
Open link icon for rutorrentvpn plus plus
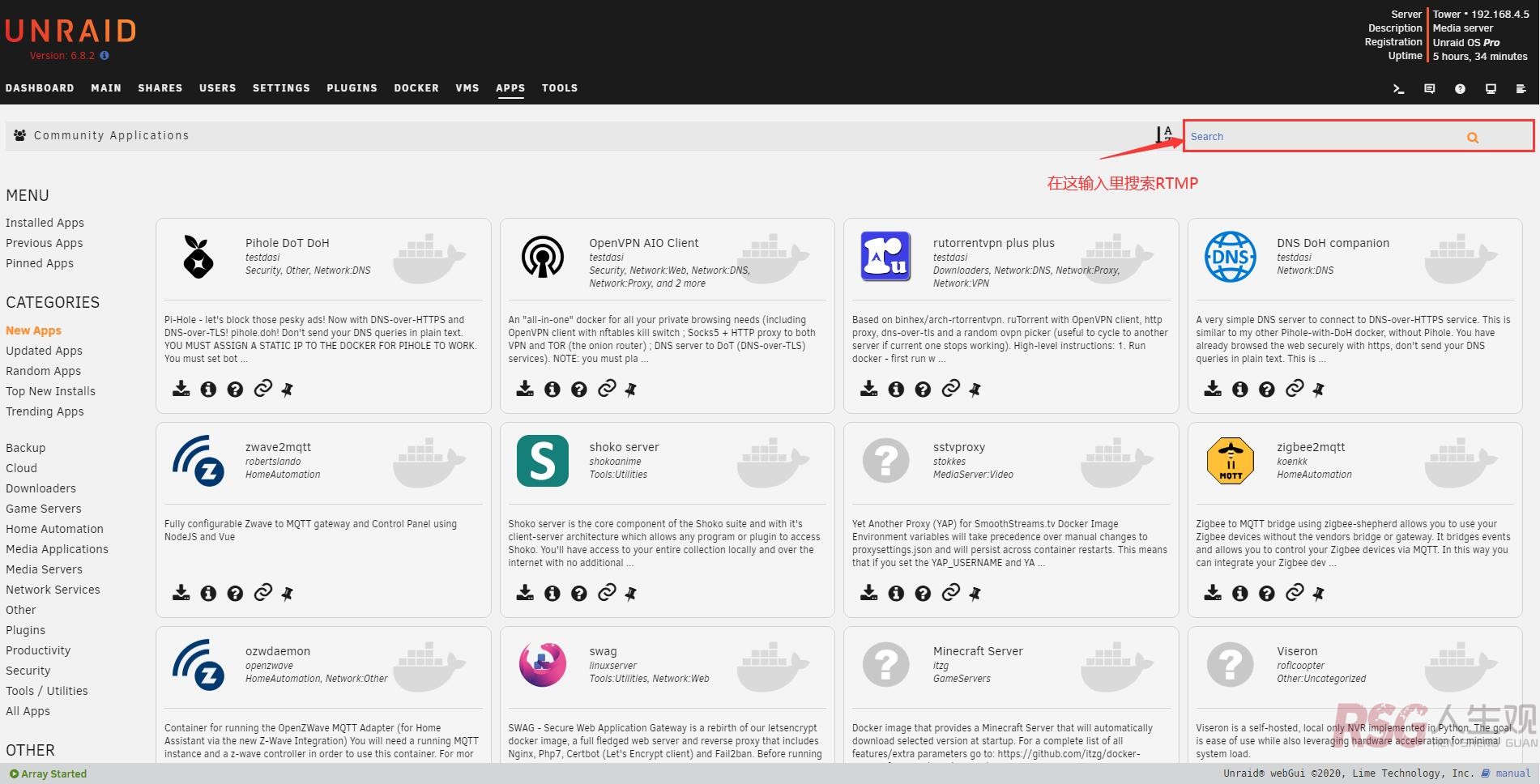pyautogui.click(x=950, y=389)
